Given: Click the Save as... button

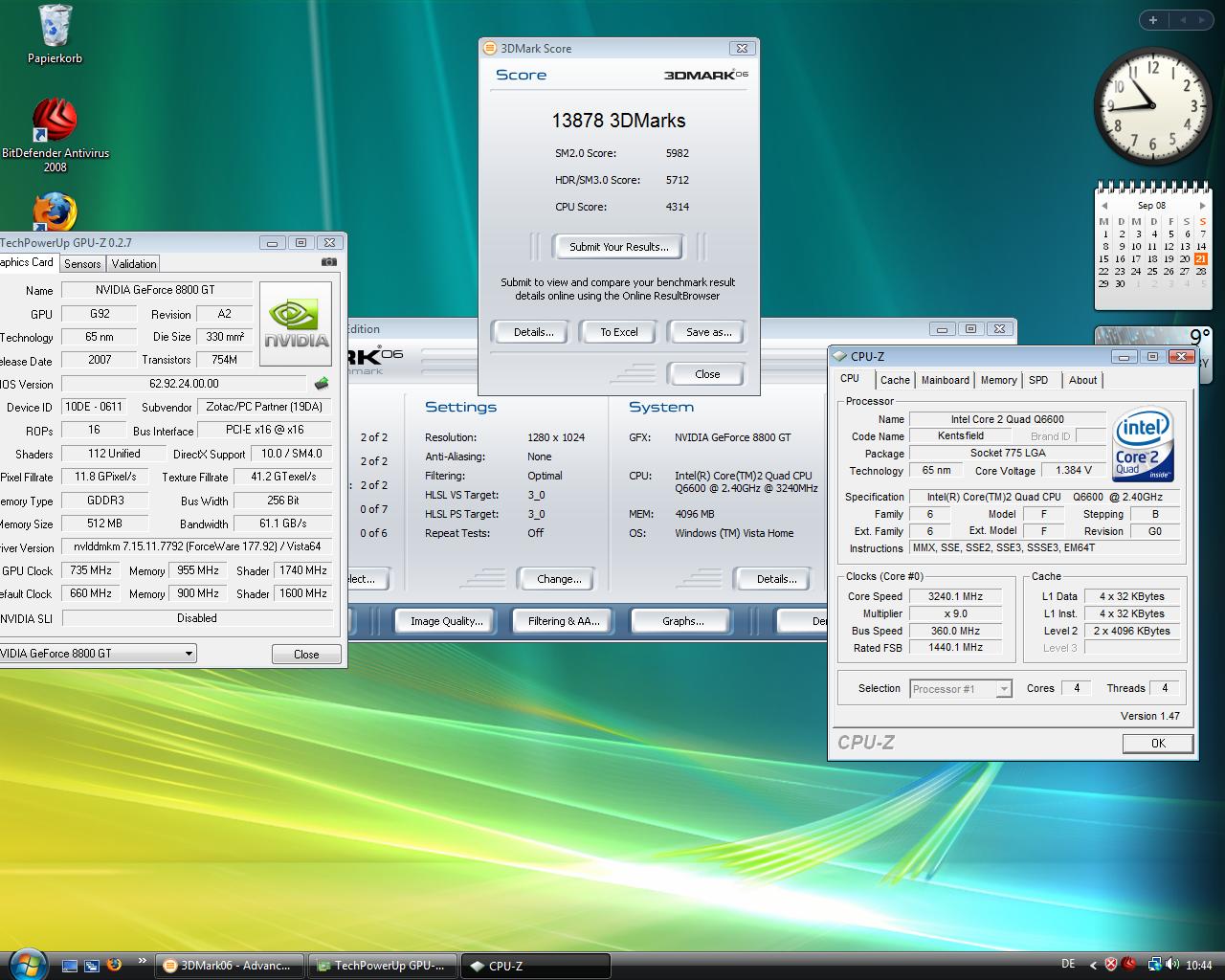Looking at the screenshot, I should coord(708,332).
